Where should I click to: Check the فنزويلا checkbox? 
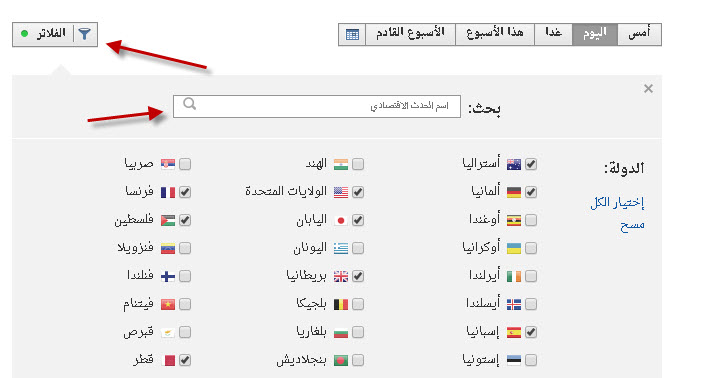click(x=185, y=248)
